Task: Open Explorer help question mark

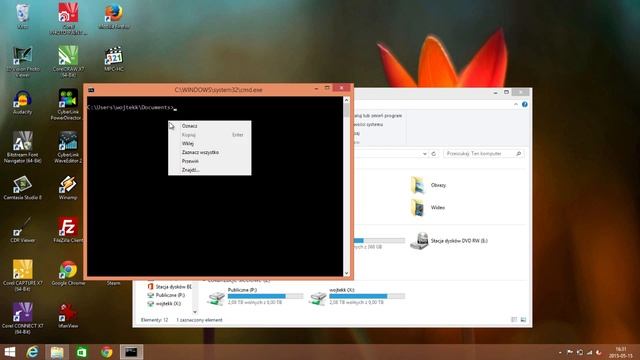Action: (x=524, y=104)
